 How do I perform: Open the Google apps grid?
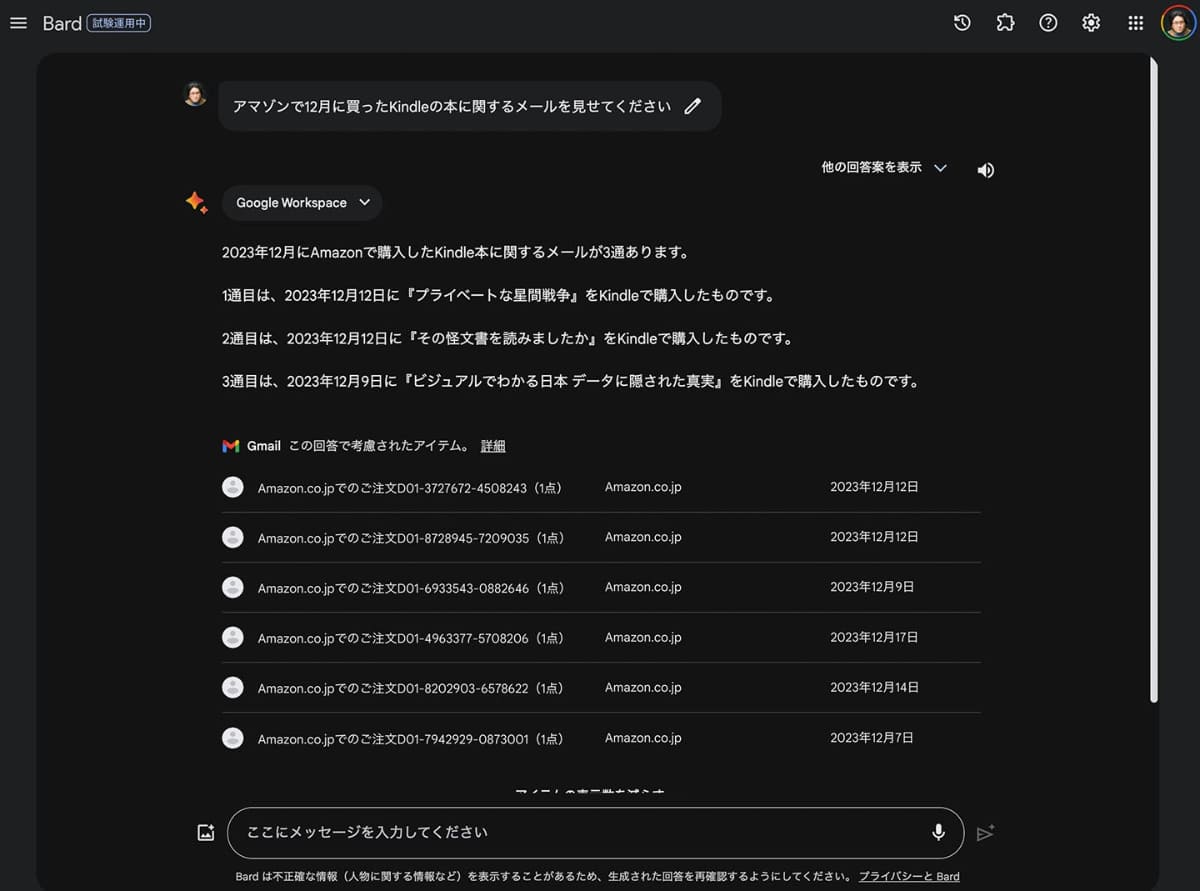coord(1135,22)
